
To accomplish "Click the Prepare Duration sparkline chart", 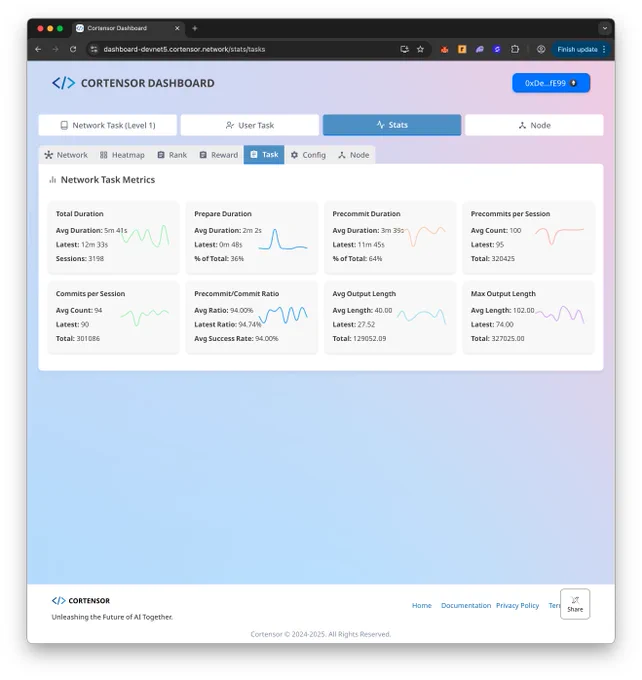I will click(x=283, y=239).
